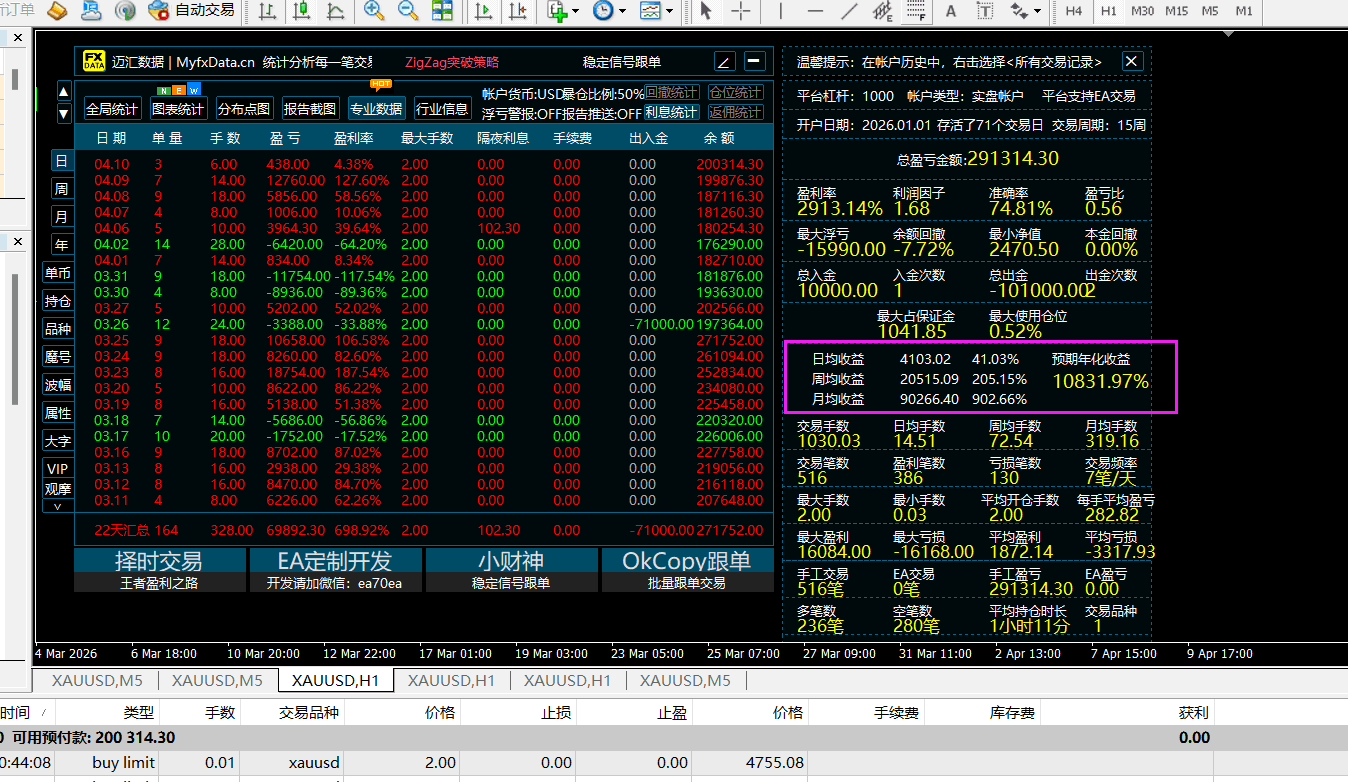Screen dimensions: 1348x782
Task: Switch chart to bar chart style
Action: click(268, 11)
